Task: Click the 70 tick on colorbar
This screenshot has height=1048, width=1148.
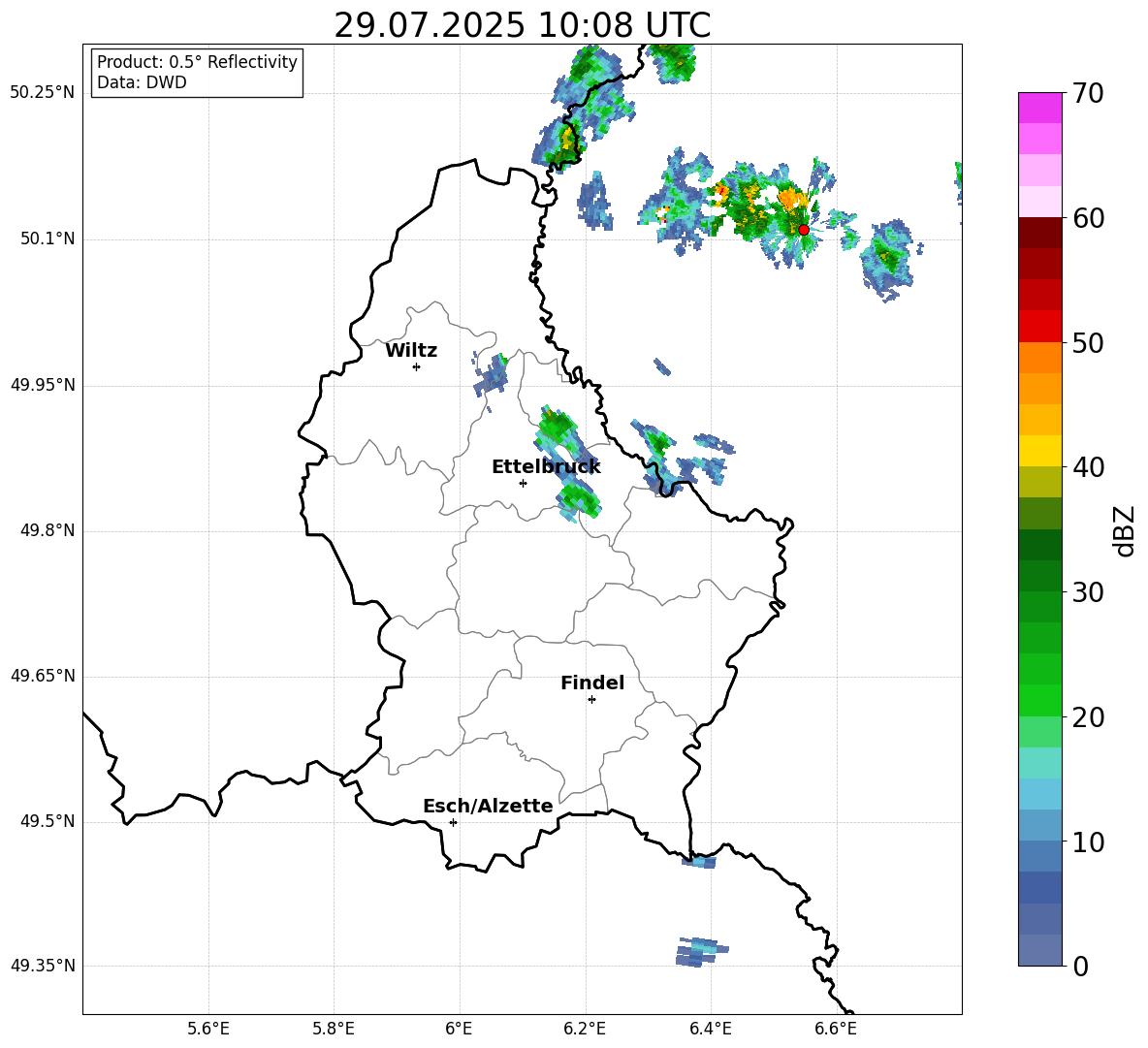Action: coord(1088,93)
